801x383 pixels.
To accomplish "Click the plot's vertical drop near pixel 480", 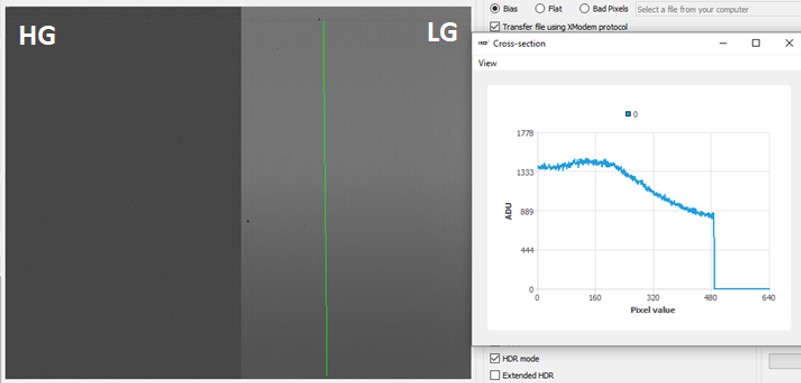I will click(714, 251).
